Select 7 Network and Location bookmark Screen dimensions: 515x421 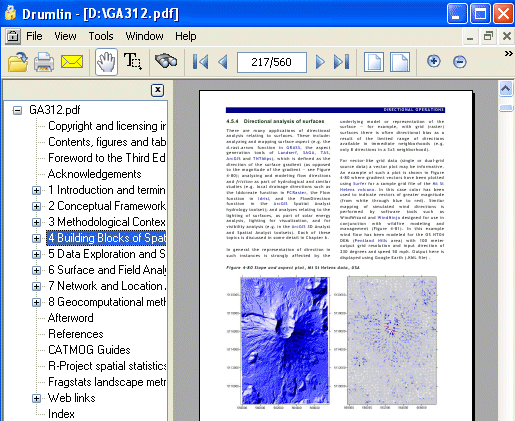(x=107, y=286)
